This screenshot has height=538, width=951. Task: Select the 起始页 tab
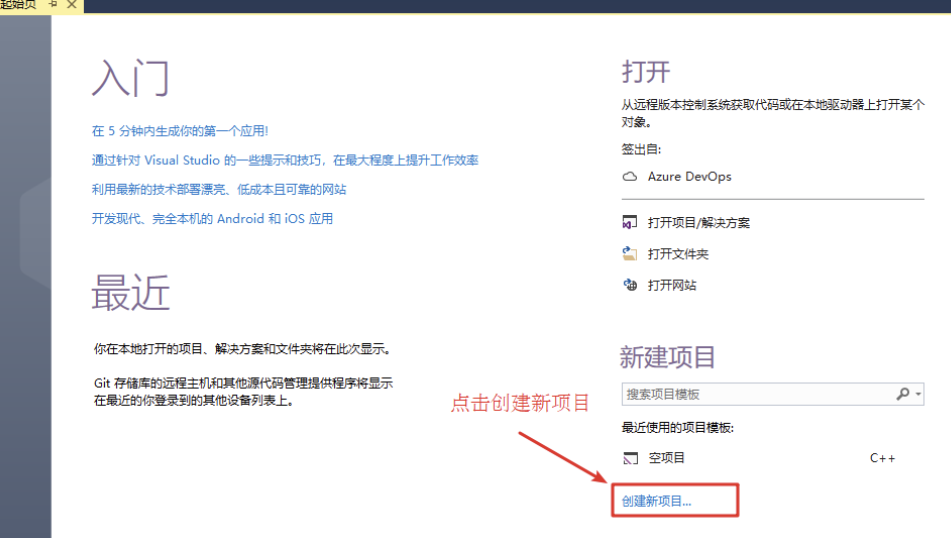pyautogui.click(x=18, y=5)
